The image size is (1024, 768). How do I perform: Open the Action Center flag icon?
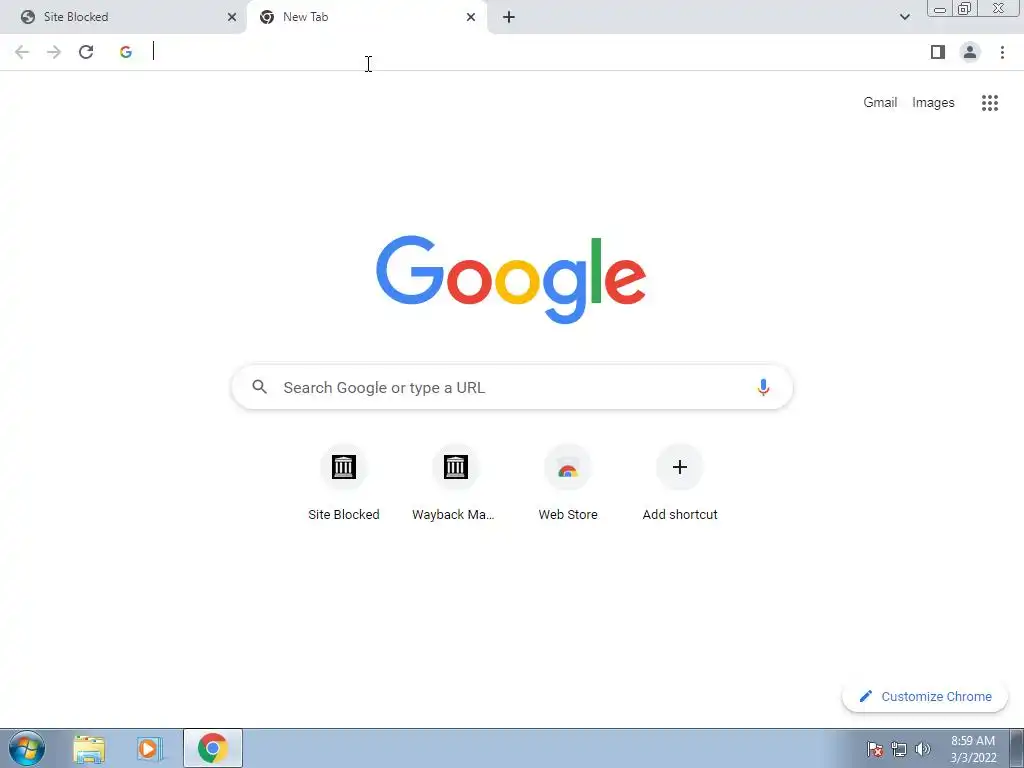[x=874, y=749]
